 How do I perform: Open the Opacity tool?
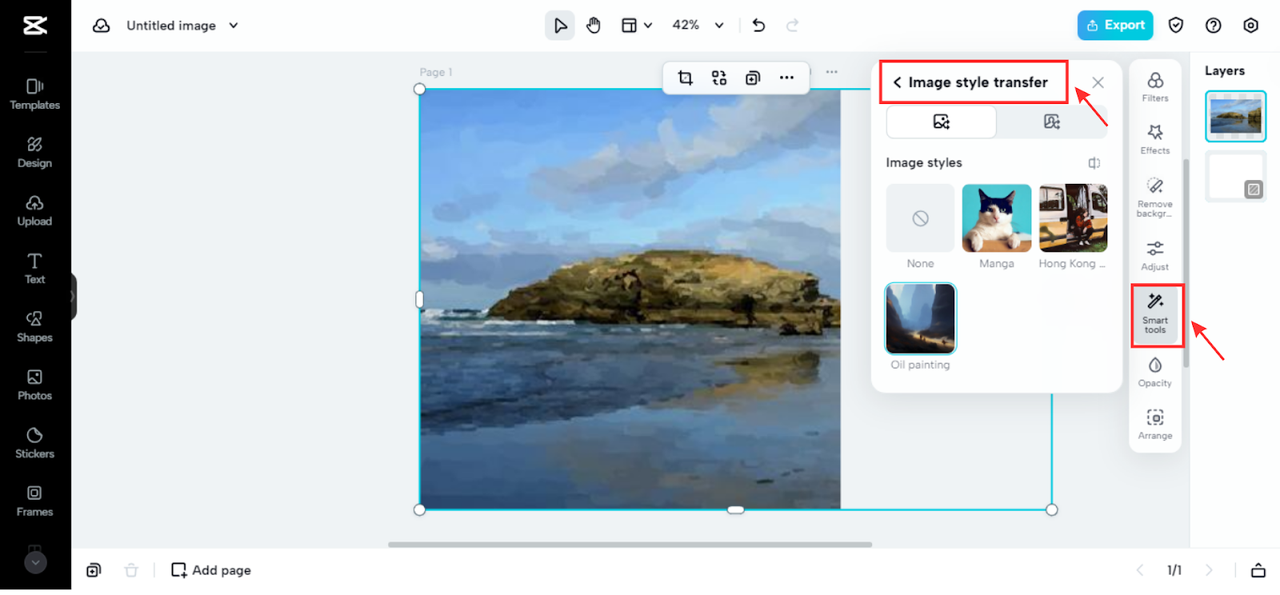[1155, 372]
